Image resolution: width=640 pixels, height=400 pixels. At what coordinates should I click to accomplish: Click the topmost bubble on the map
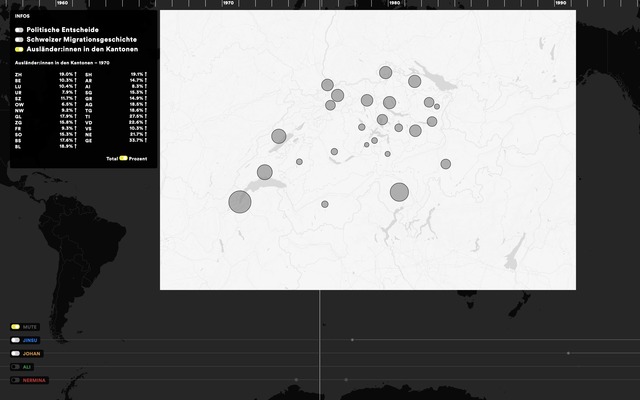pyautogui.click(x=385, y=73)
